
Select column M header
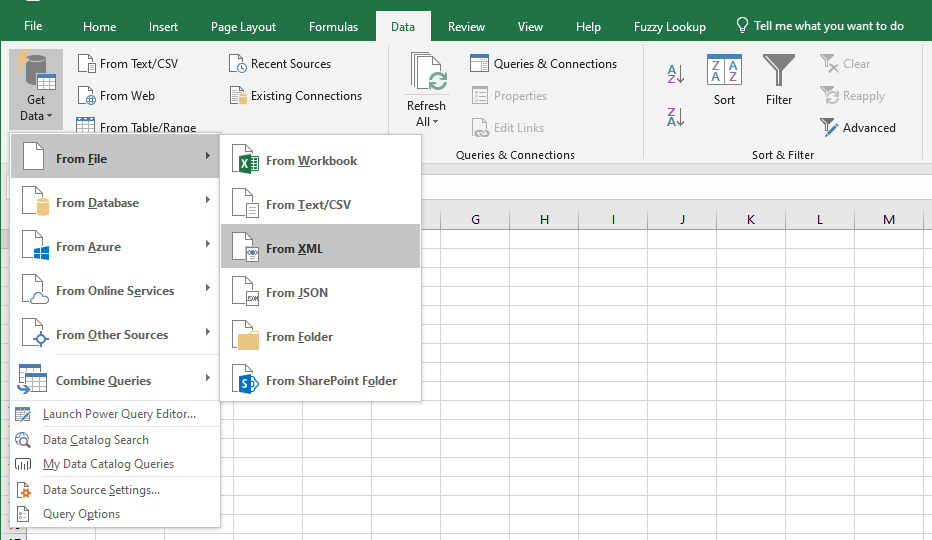[x=889, y=219]
